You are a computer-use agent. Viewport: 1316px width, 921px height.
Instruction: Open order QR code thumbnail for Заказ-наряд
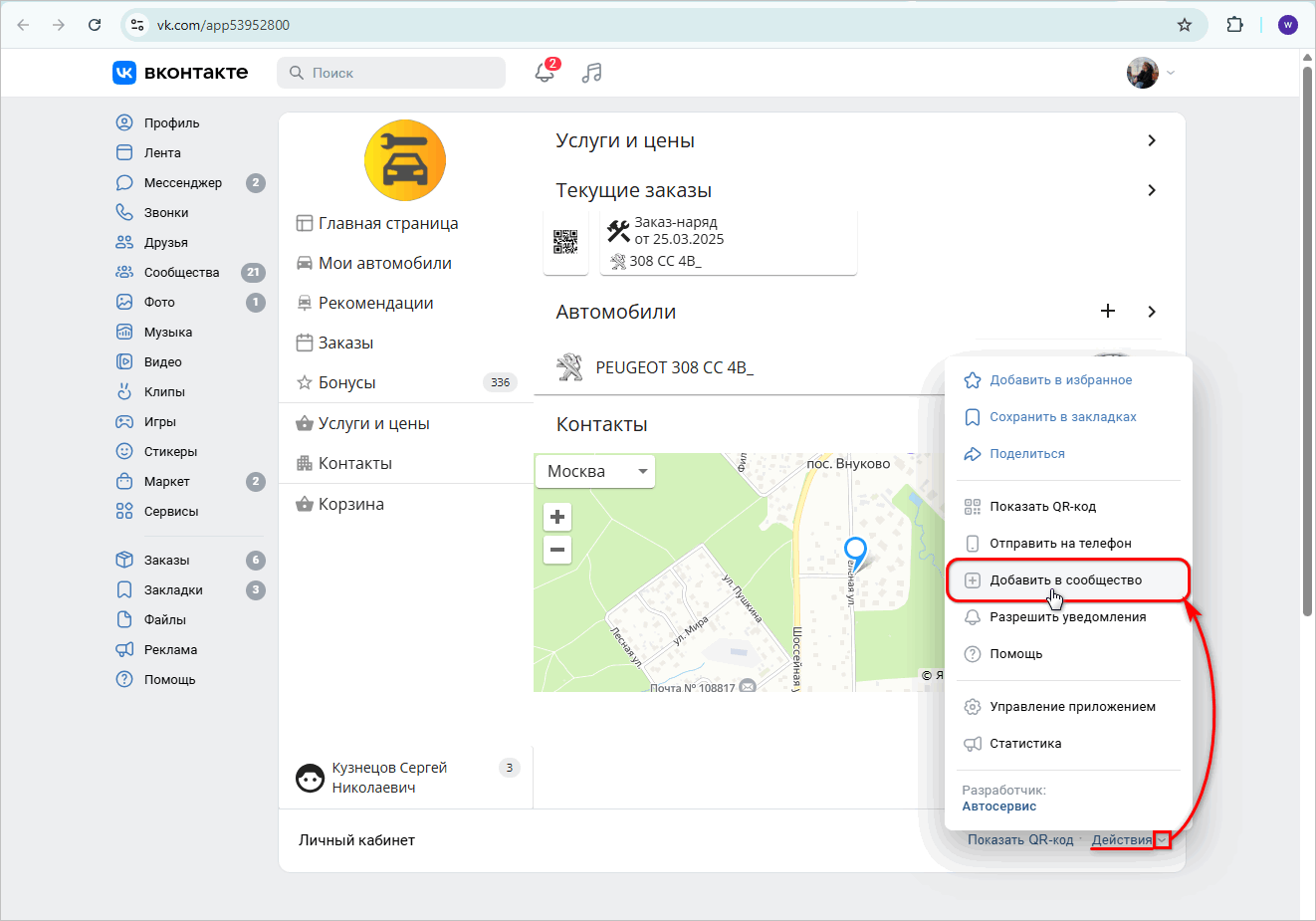565,240
